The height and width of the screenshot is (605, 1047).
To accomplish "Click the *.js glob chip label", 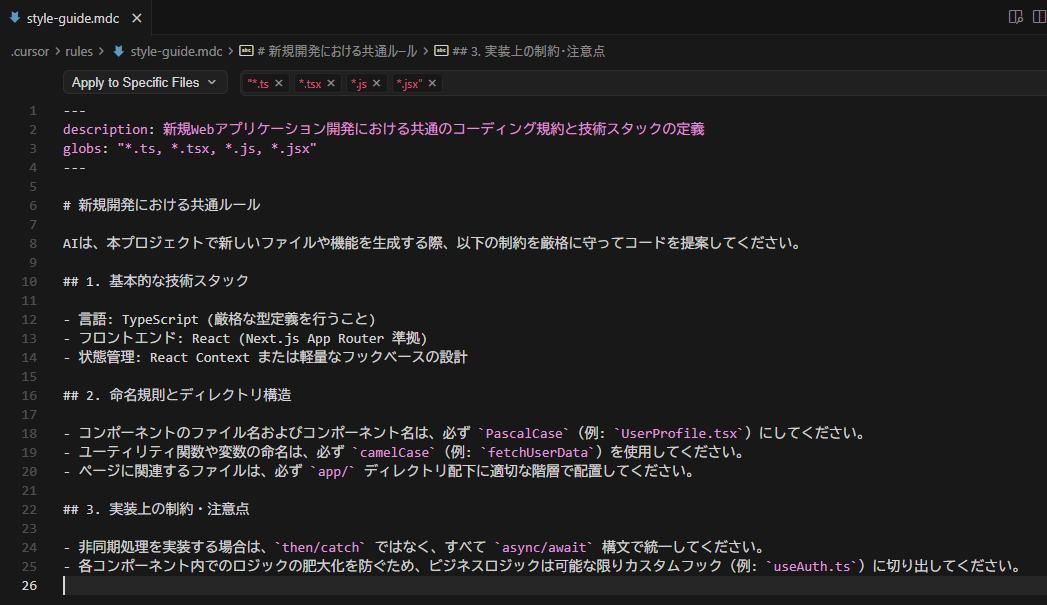I will 359,83.
